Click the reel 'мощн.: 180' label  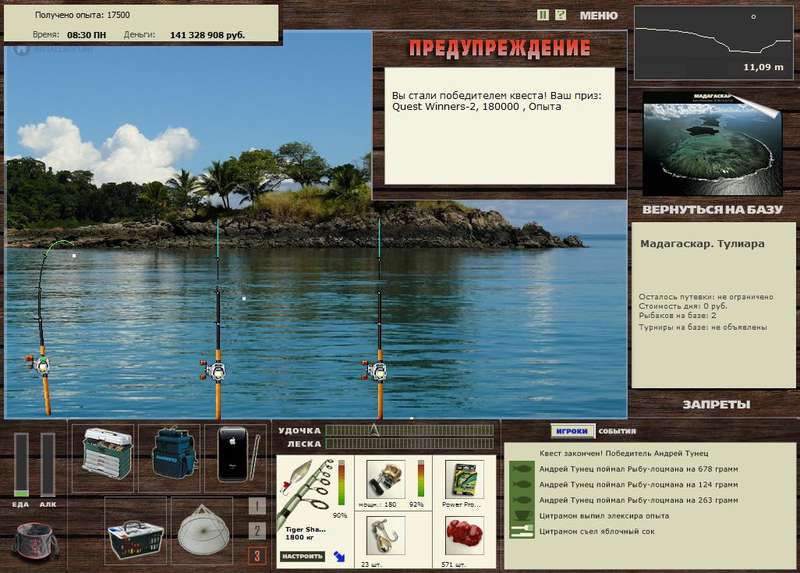coord(378,505)
